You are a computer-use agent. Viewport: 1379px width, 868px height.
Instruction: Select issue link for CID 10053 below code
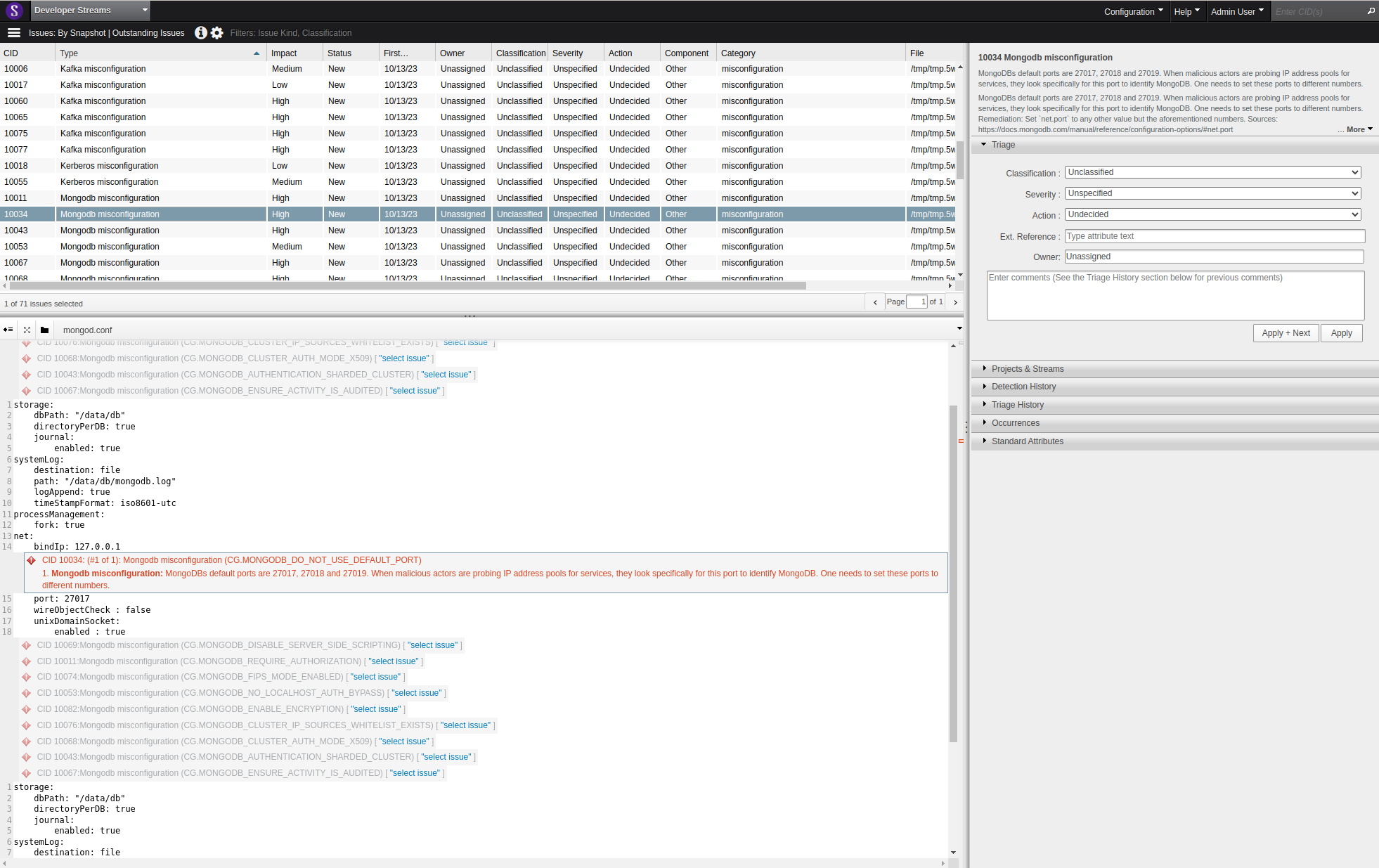[417, 693]
